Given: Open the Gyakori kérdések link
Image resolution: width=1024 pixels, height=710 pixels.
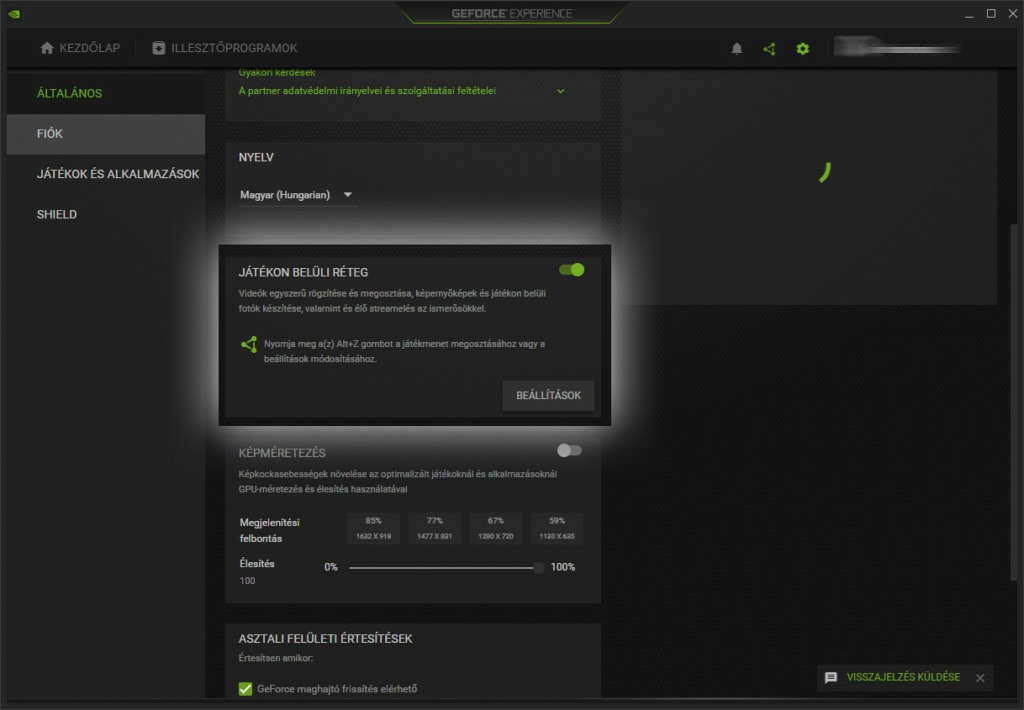Looking at the screenshot, I should [x=277, y=73].
